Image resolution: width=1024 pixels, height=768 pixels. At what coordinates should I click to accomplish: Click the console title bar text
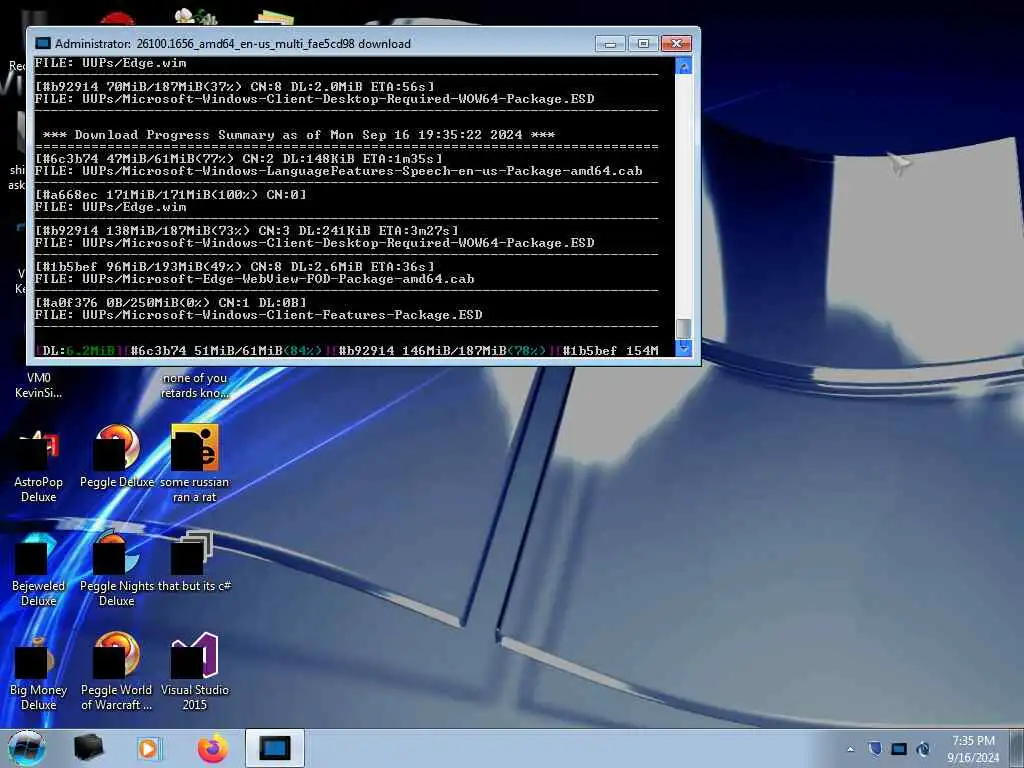pyautogui.click(x=233, y=44)
